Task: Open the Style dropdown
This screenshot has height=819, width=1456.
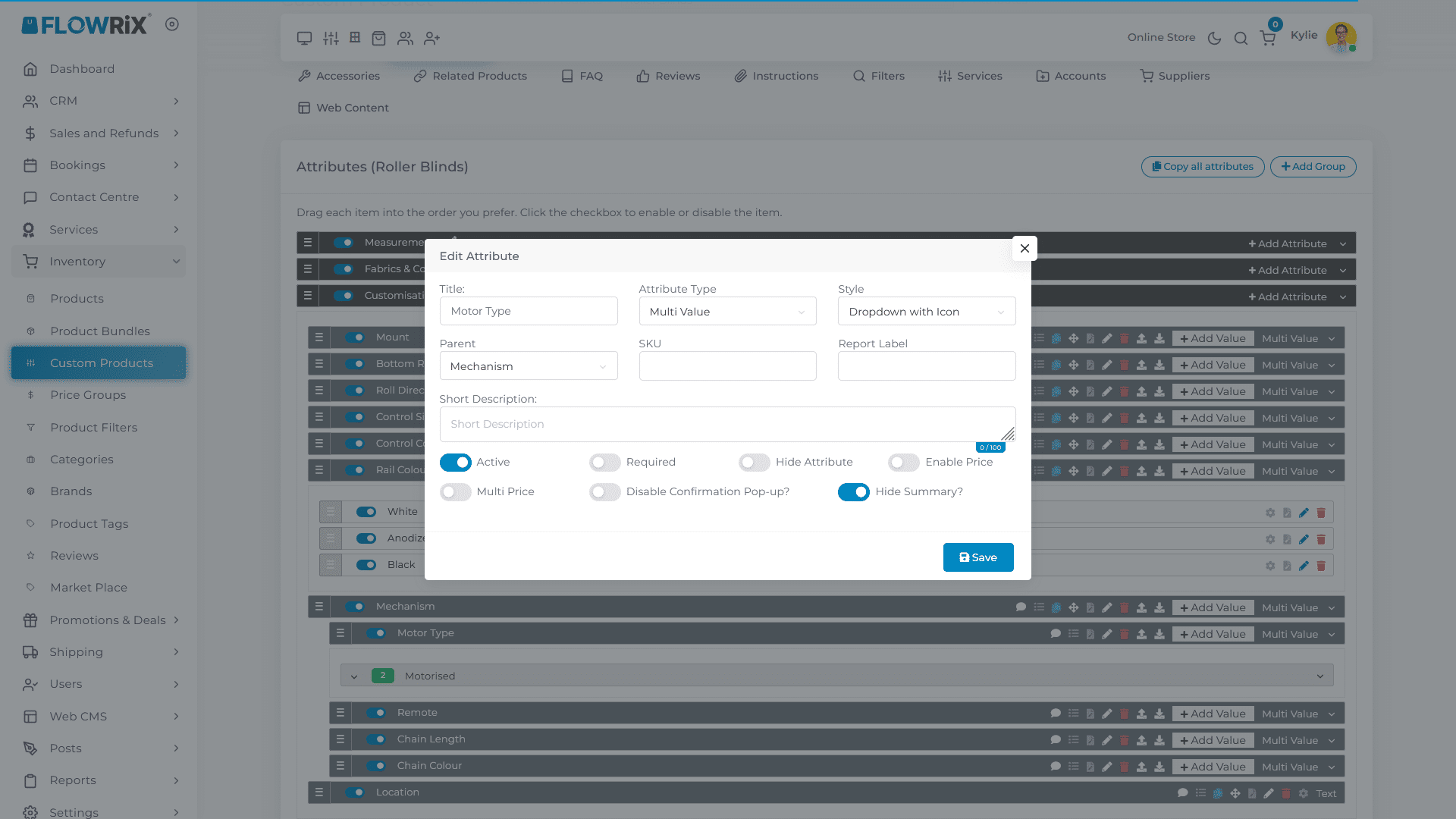Action: pyautogui.click(x=926, y=312)
